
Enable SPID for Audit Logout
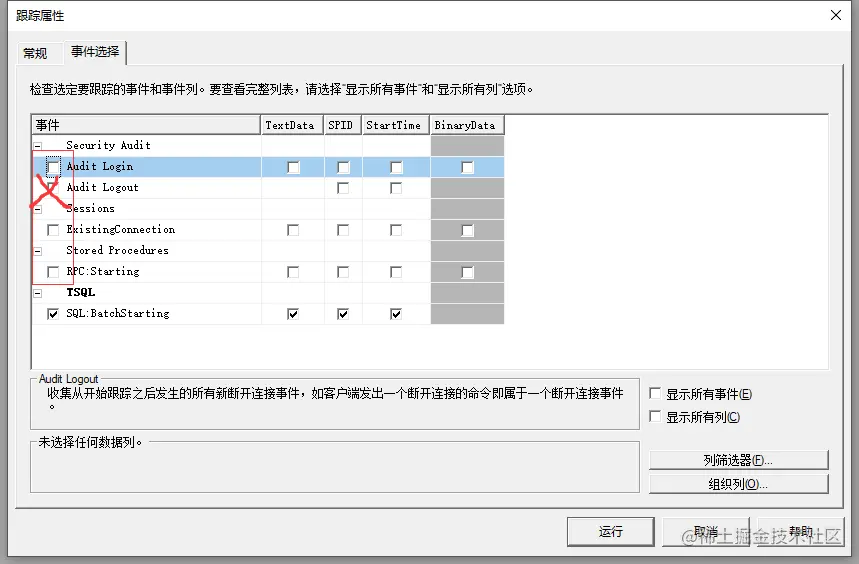point(343,188)
